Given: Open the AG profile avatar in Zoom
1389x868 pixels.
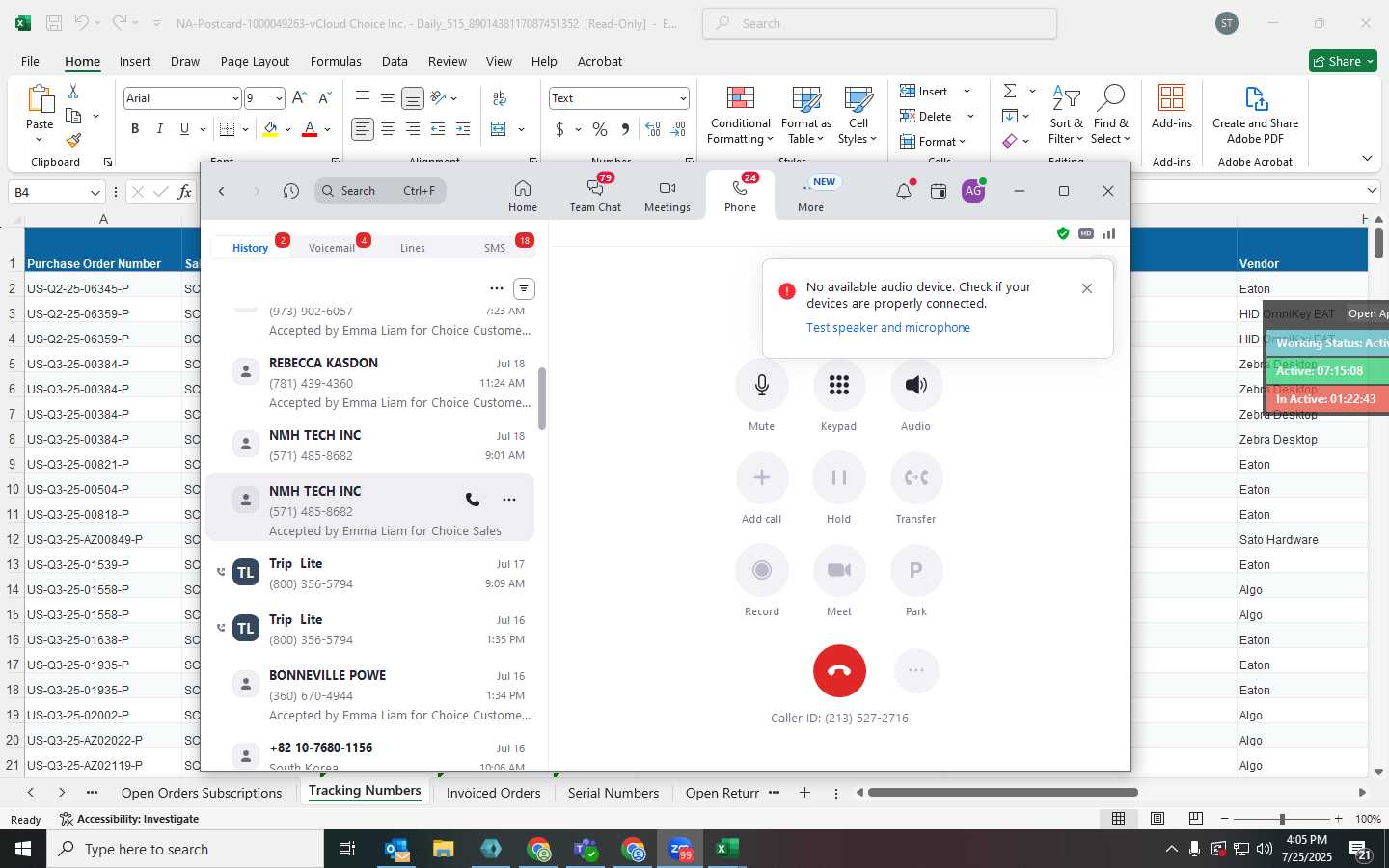Looking at the screenshot, I should point(973,191).
